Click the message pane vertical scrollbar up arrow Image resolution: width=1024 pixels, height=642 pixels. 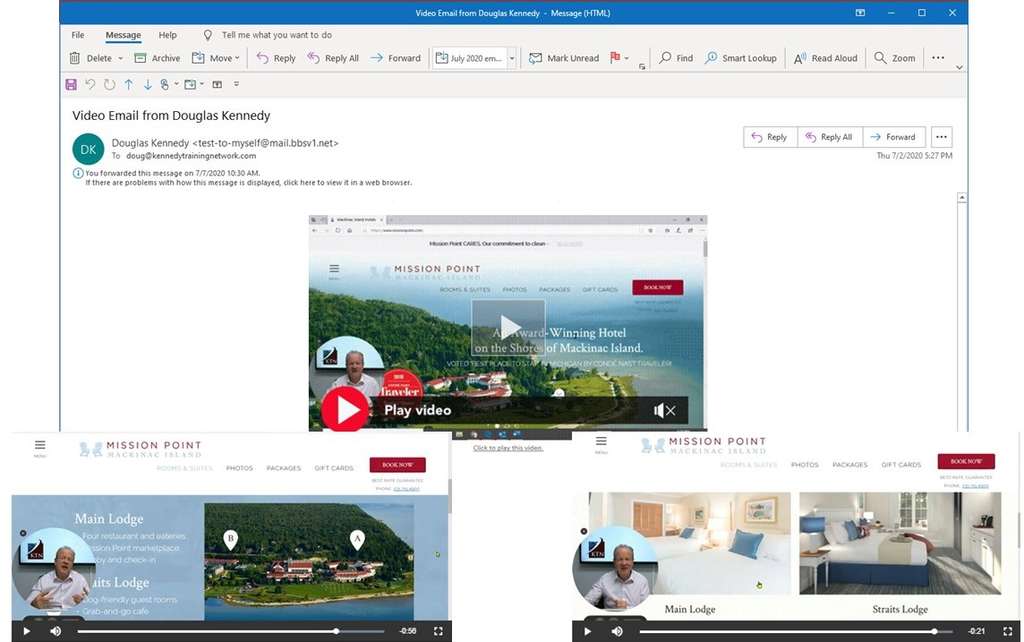(x=961, y=197)
